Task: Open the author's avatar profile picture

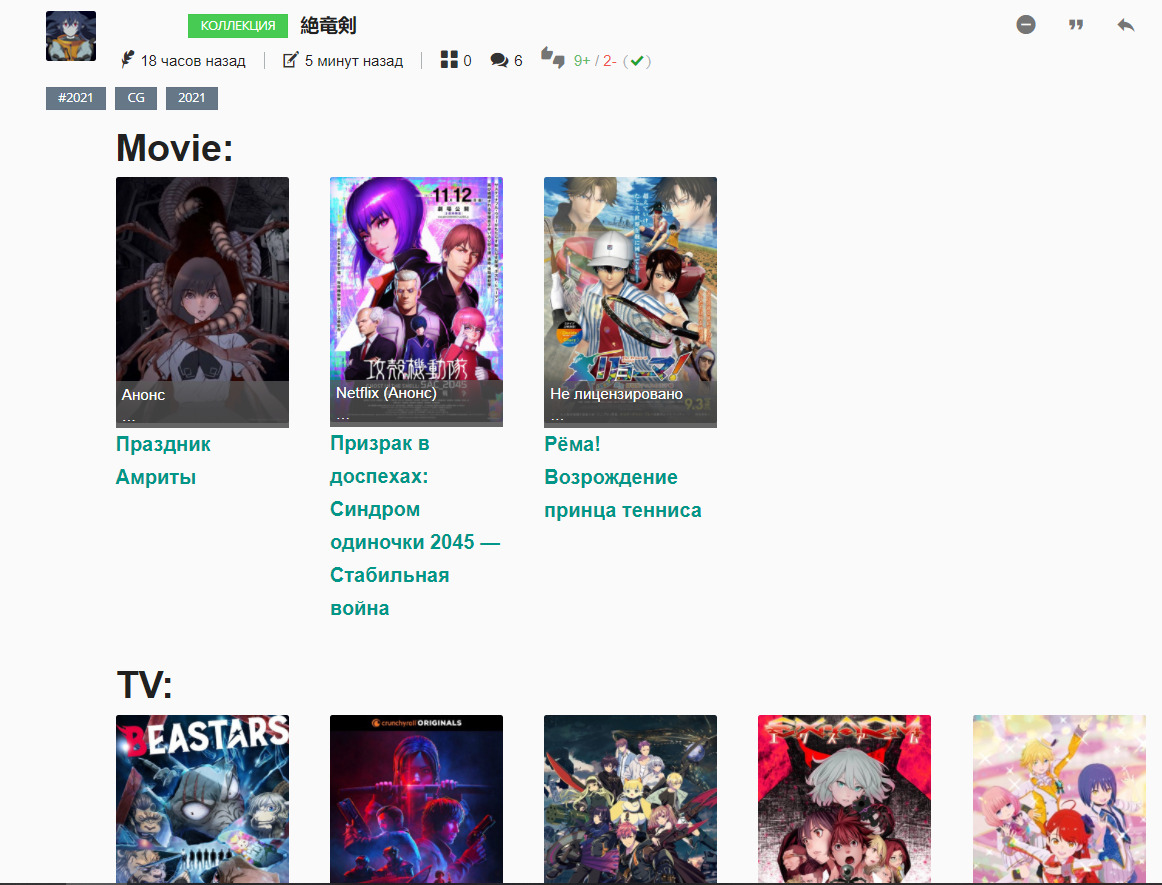Action: pos(71,36)
